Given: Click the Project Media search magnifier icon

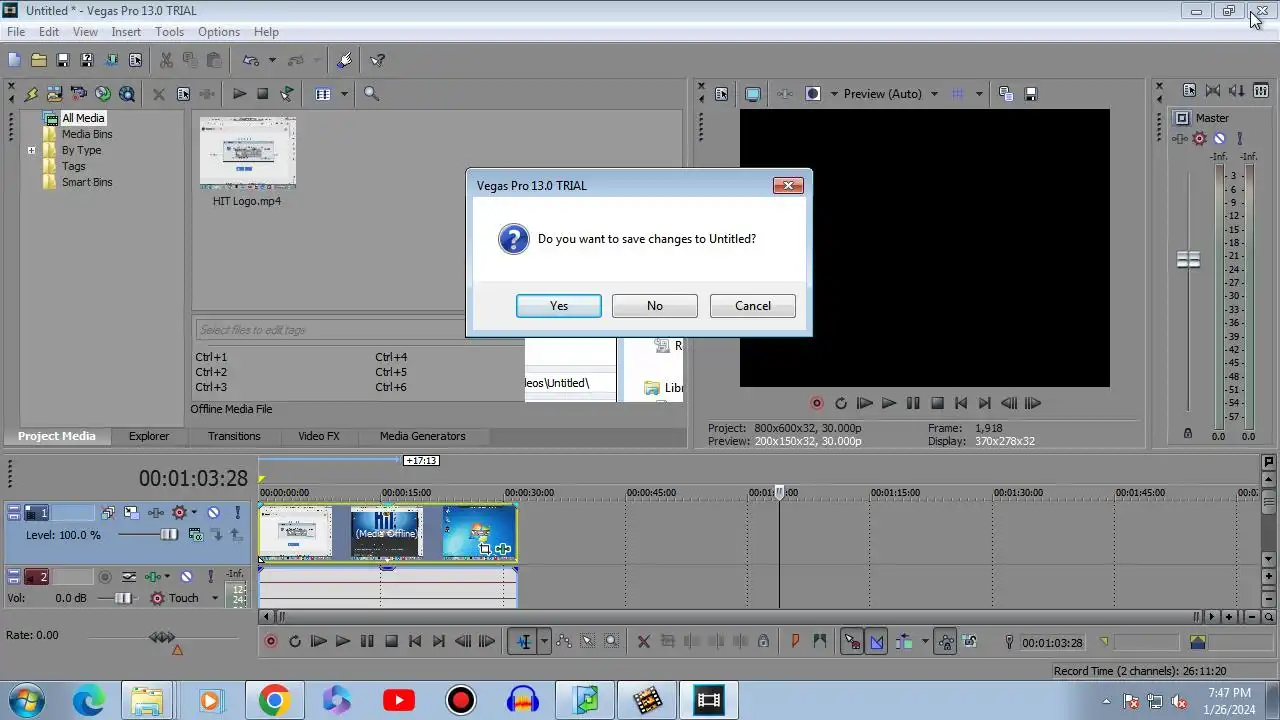Looking at the screenshot, I should click(x=371, y=94).
